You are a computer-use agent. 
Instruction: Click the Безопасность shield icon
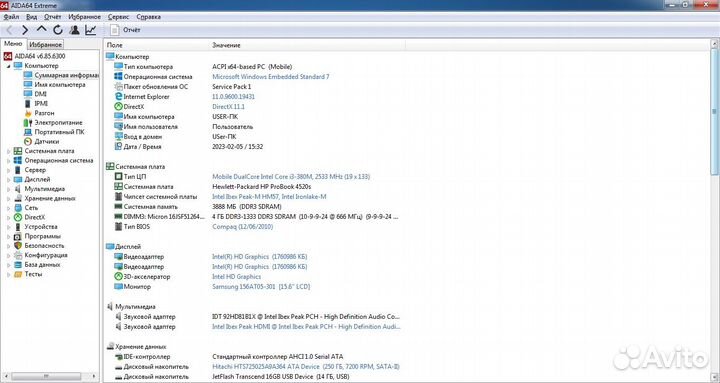coord(17,246)
